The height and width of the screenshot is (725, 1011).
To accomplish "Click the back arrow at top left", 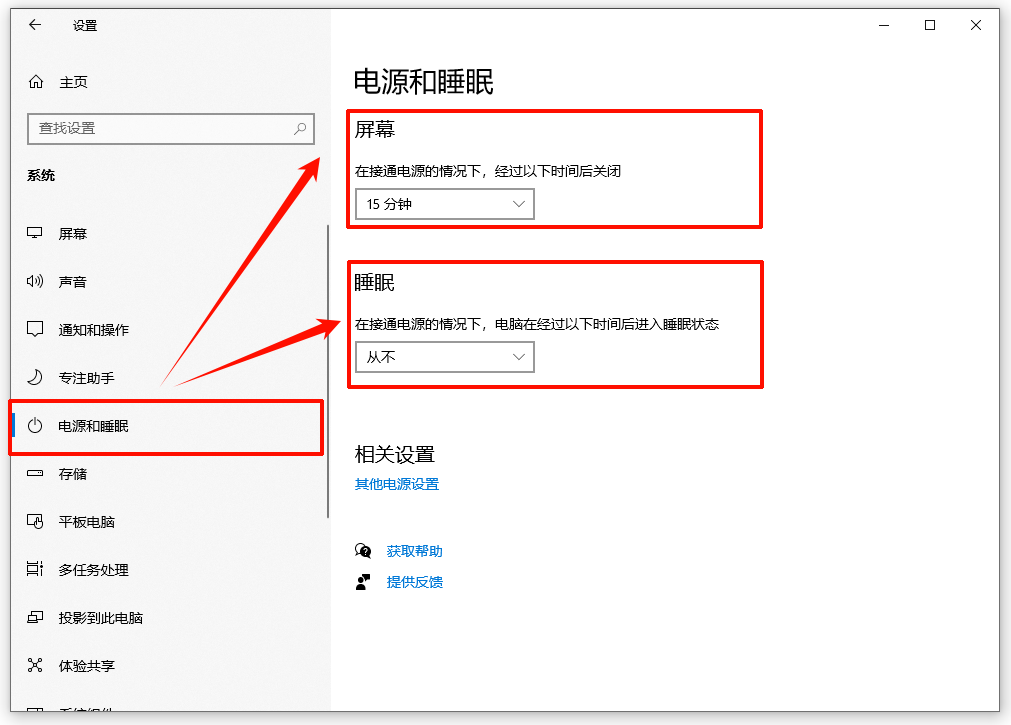I will [x=35, y=25].
